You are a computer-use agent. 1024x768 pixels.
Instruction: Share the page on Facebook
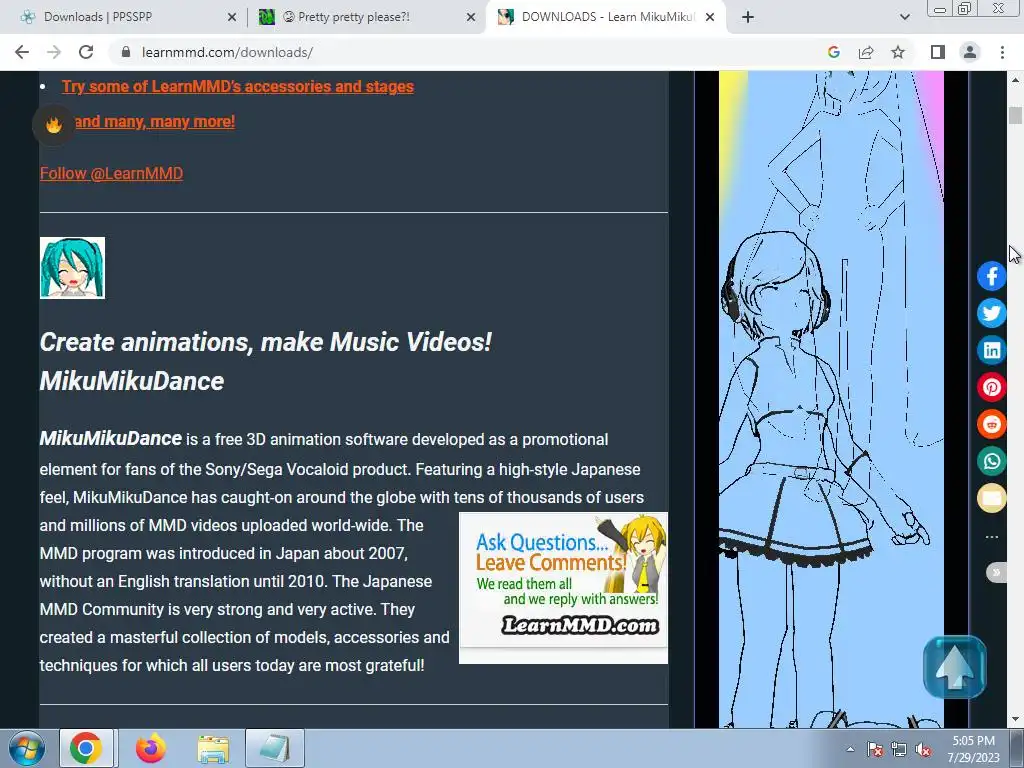(x=991, y=276)
